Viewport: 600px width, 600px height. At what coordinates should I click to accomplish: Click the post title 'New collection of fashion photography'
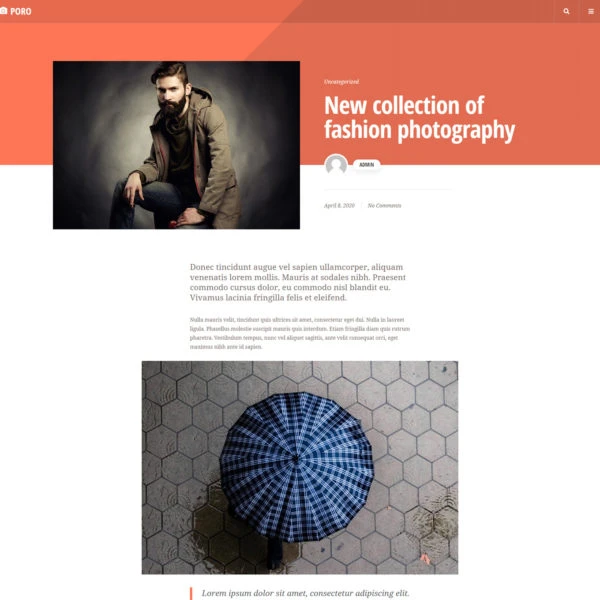[x=419, y=118]
